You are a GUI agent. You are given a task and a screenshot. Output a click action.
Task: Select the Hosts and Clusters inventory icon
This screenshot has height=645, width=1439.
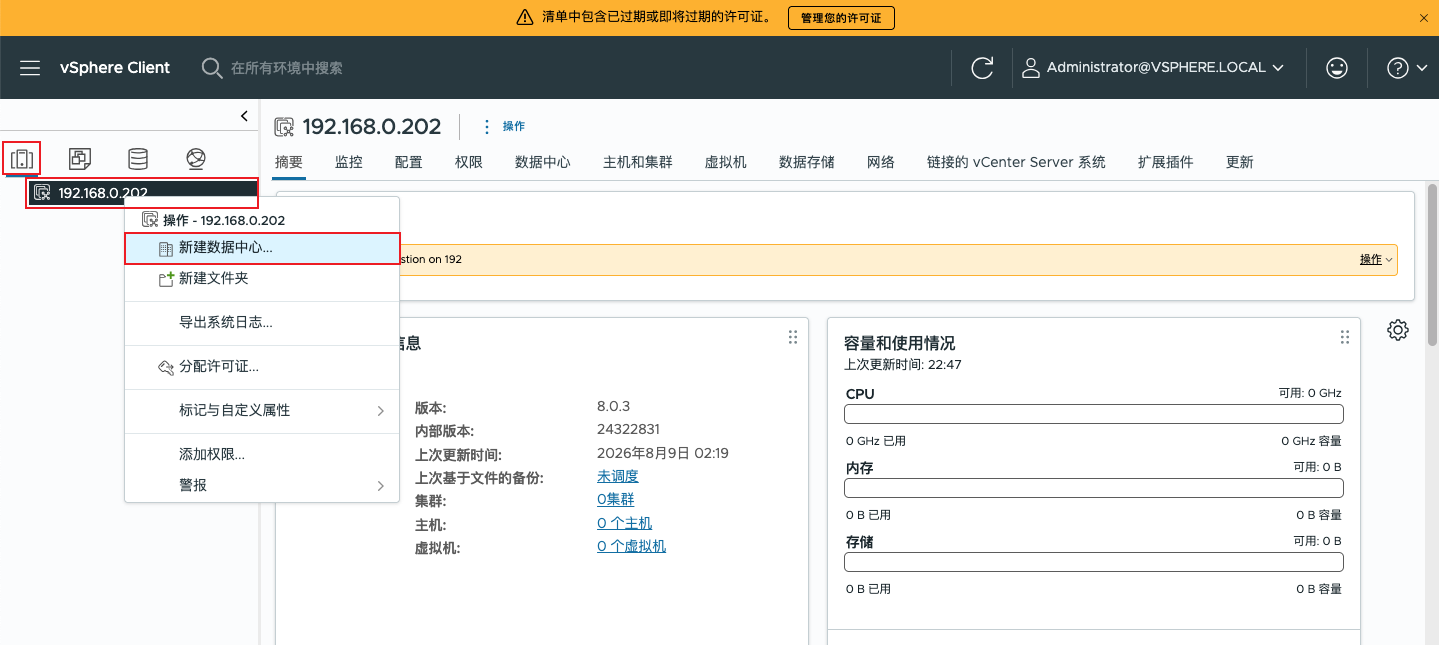(22, 158)
